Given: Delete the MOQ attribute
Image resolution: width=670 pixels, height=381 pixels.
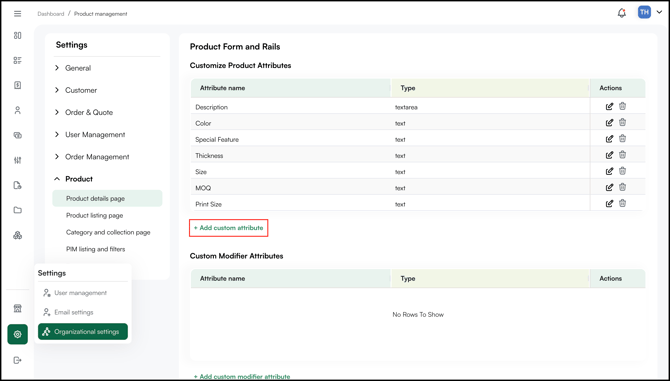Looking at the screenshot, I should (623, 187).
